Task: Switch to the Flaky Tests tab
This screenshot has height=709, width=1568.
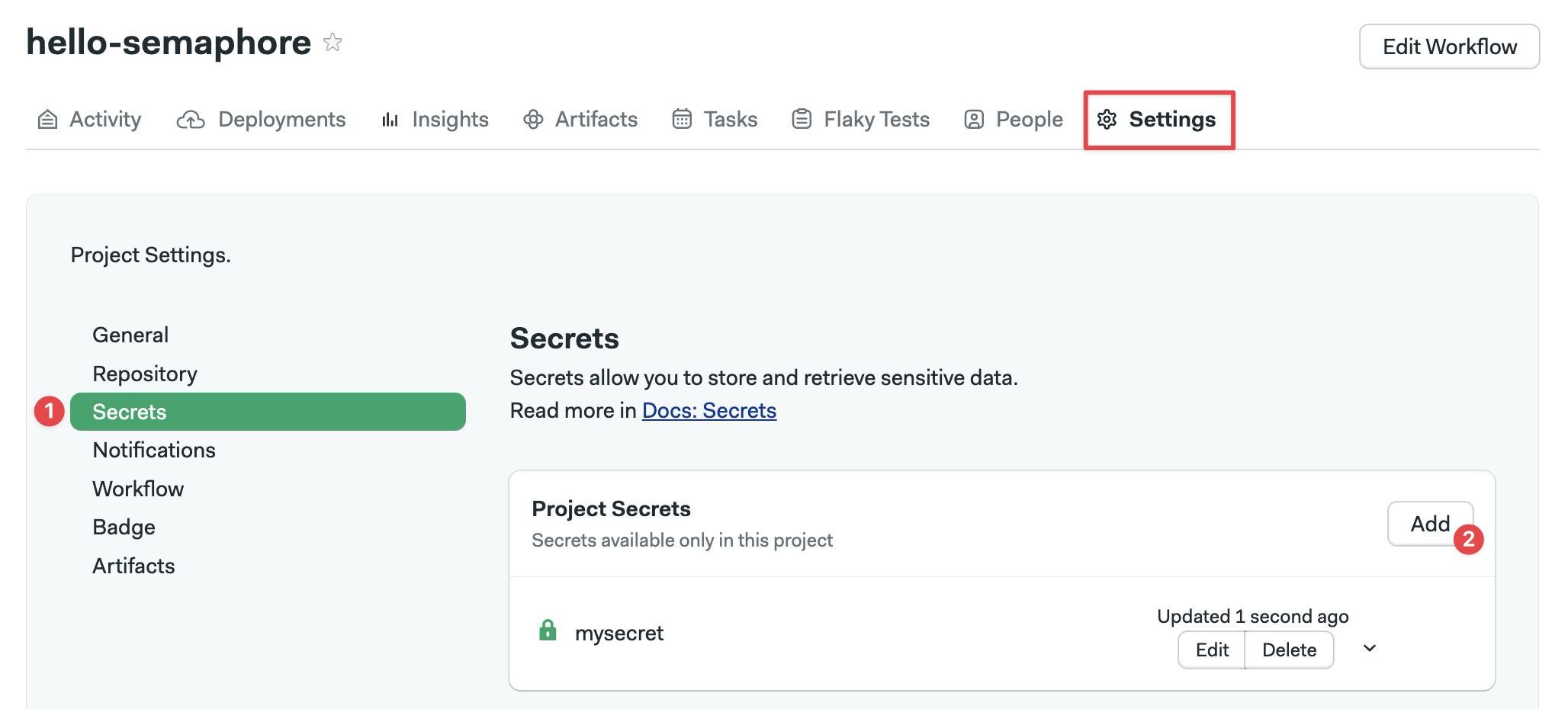Action: click(861, 120)
